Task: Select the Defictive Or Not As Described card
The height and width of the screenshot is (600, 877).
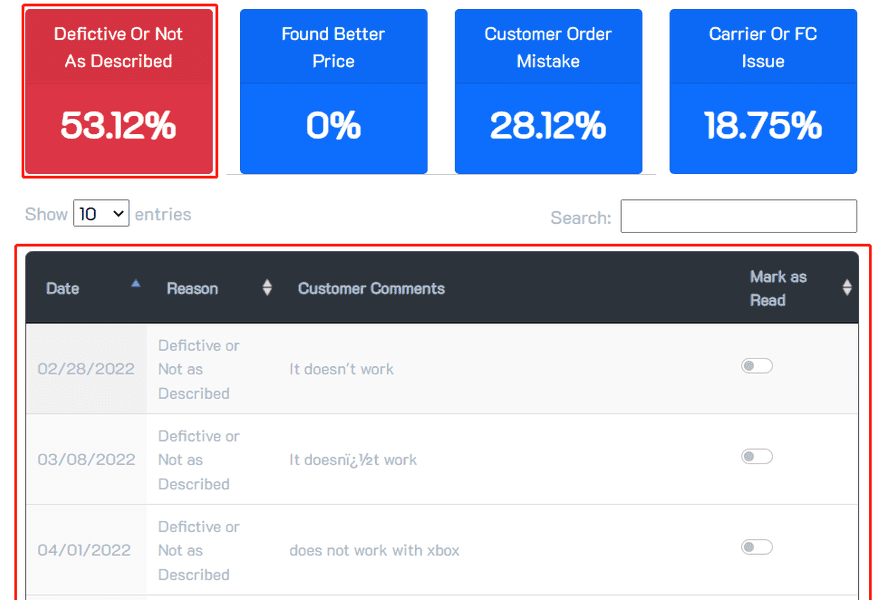Action: 119,92
